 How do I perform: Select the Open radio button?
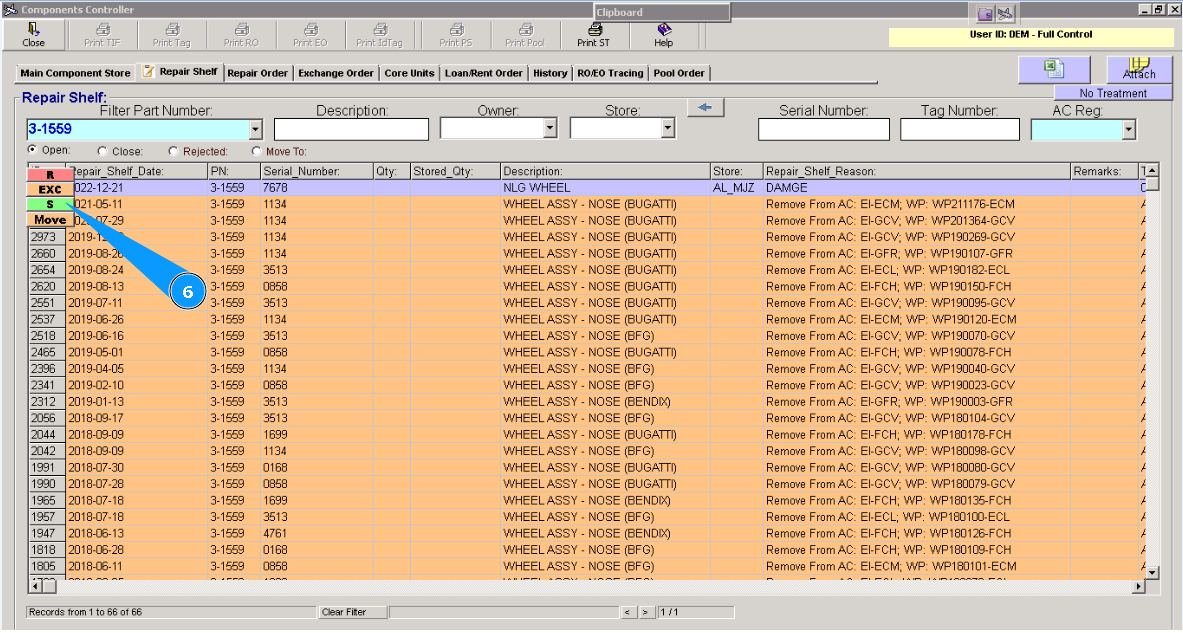click(x=32, y=150)
